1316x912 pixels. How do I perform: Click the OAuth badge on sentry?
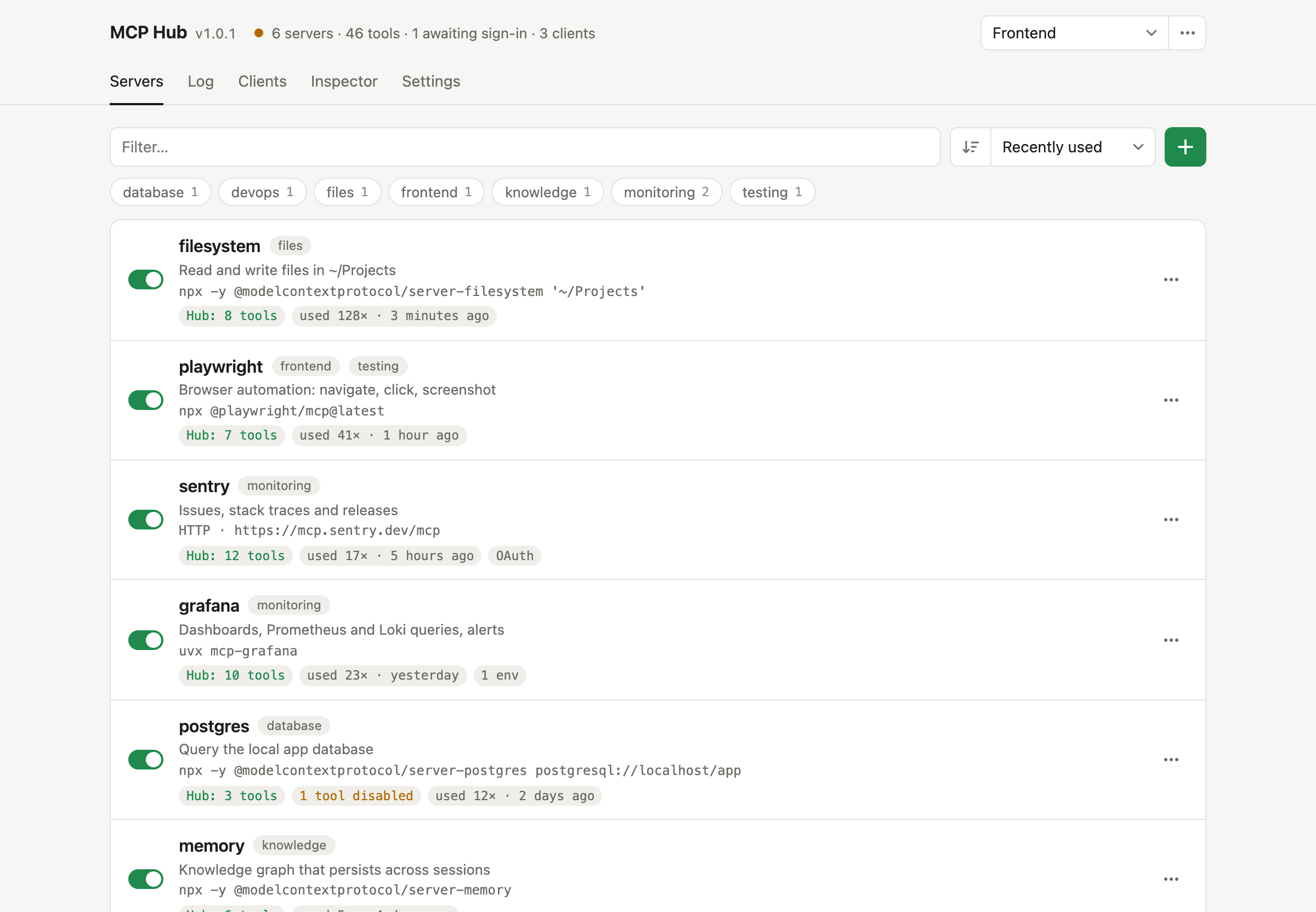[x=514, y=555]
